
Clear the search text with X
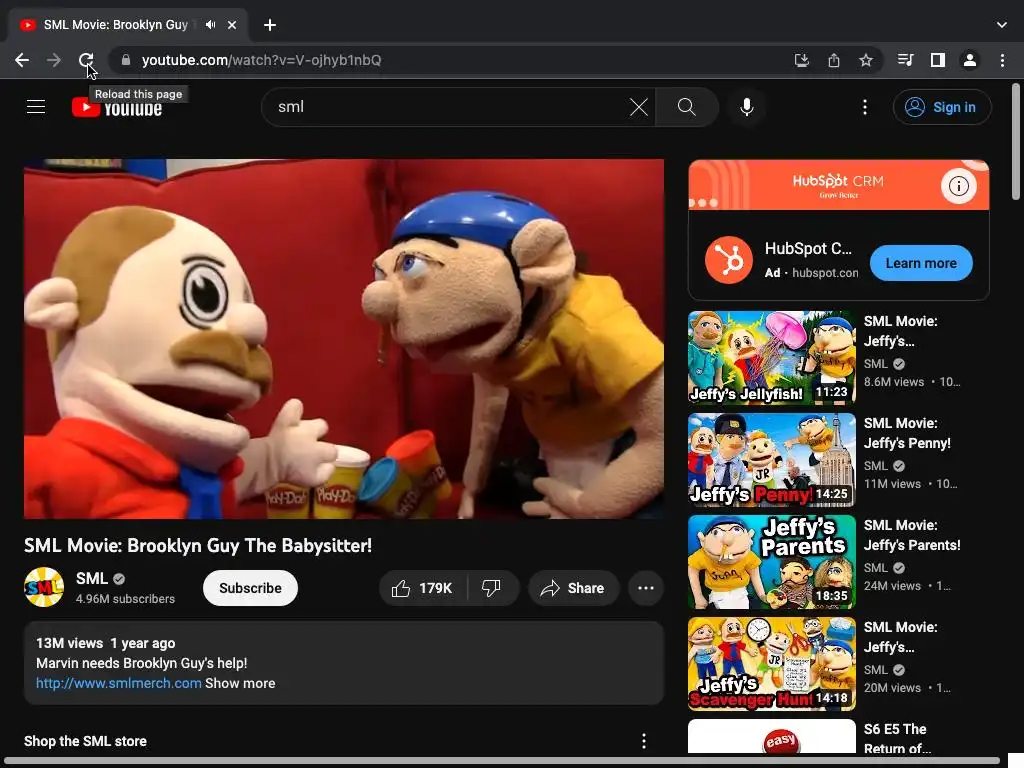point(639,107)
